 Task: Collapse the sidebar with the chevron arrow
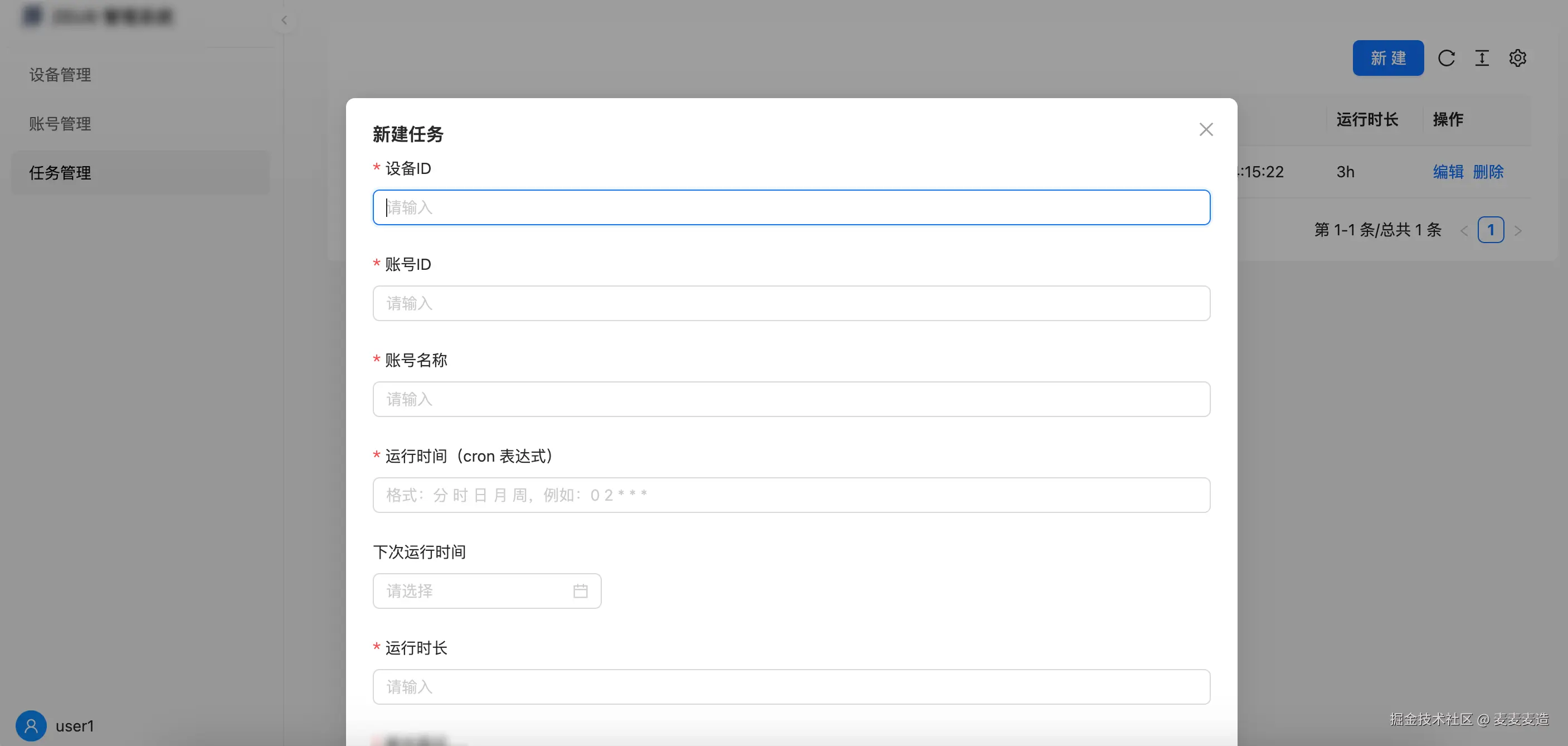click(284, 20)
